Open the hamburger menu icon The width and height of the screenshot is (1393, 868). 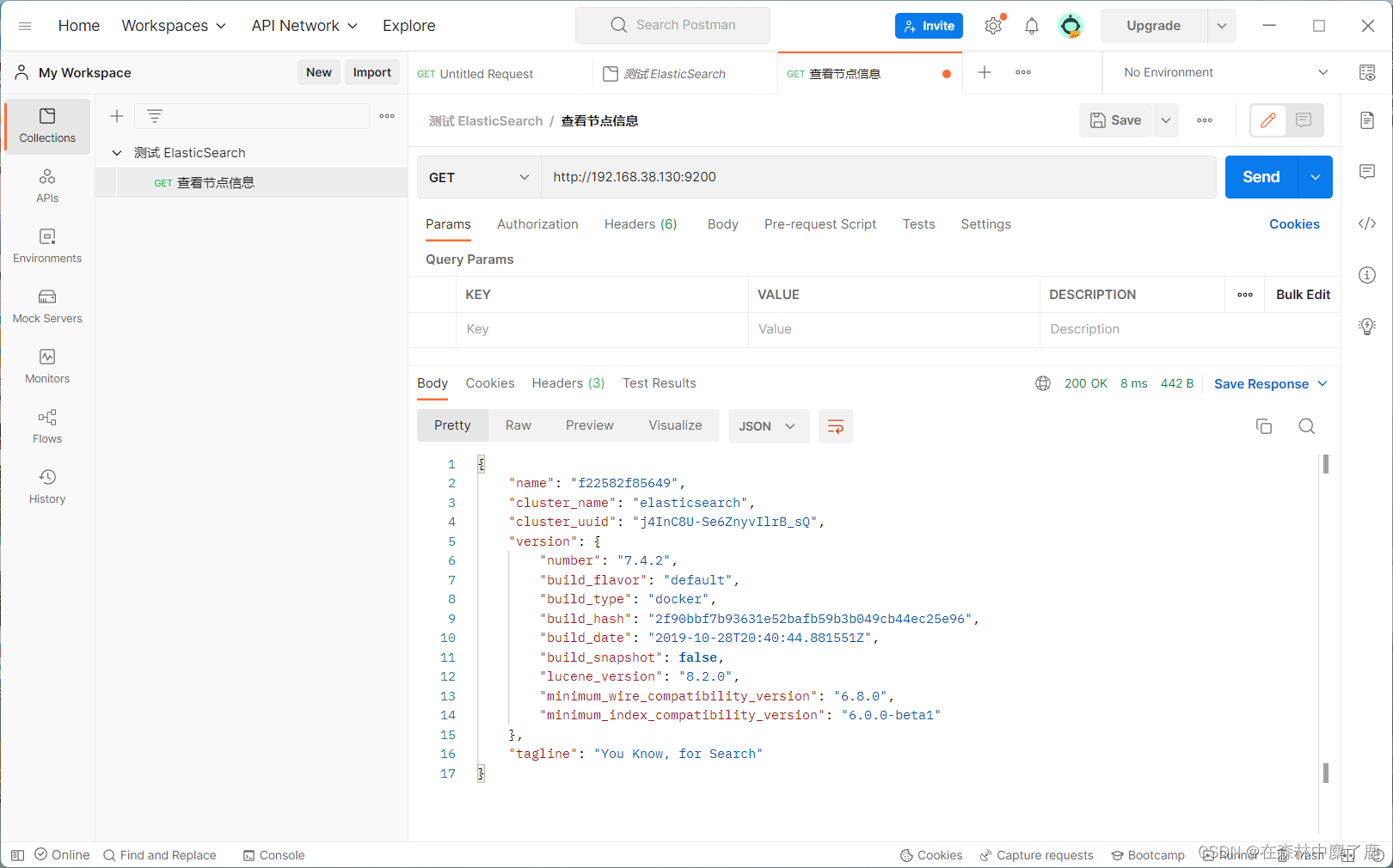pyautogui.click(x=25, y=26)
